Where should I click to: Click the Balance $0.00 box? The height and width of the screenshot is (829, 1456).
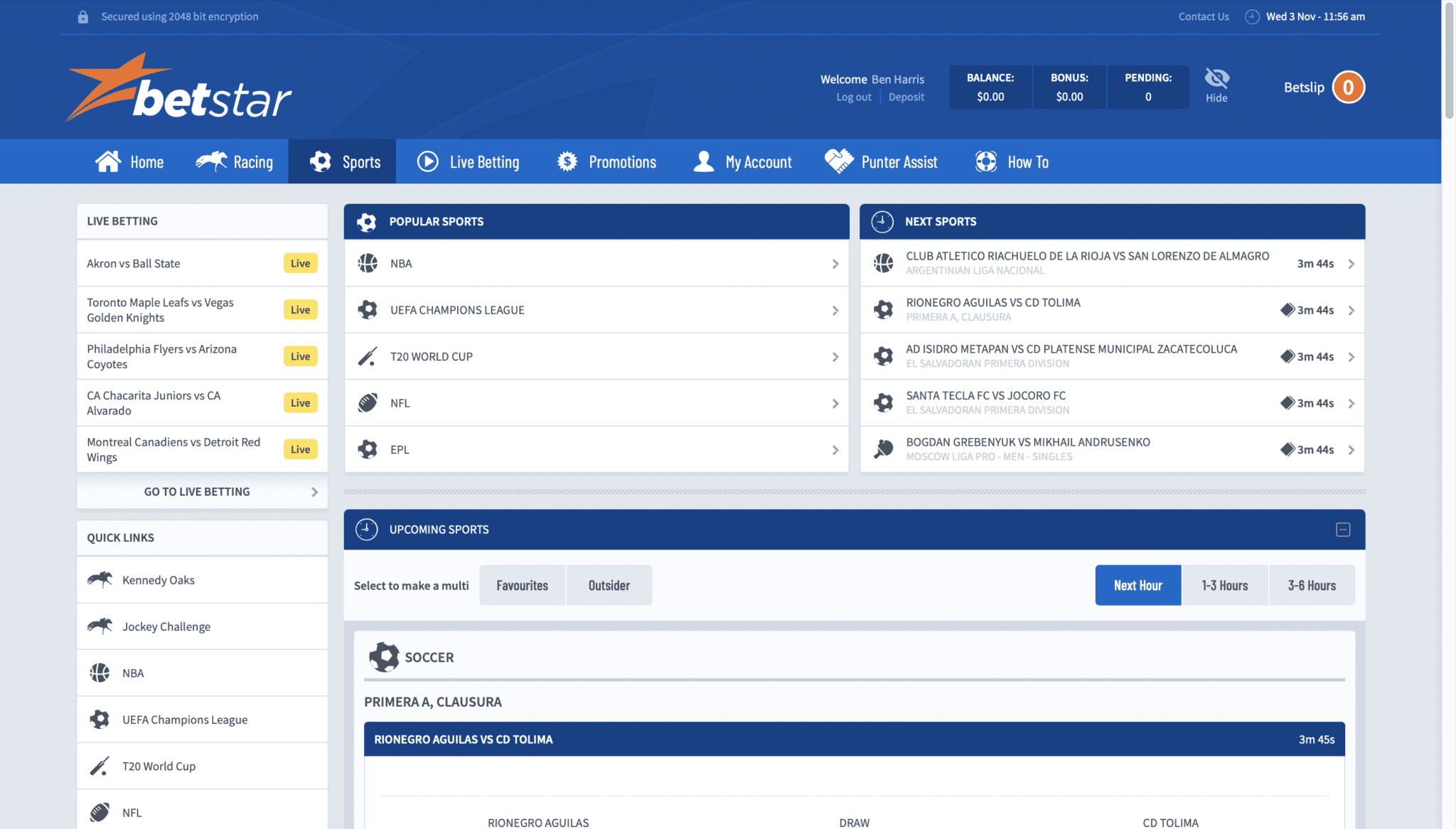click(990, 87)
